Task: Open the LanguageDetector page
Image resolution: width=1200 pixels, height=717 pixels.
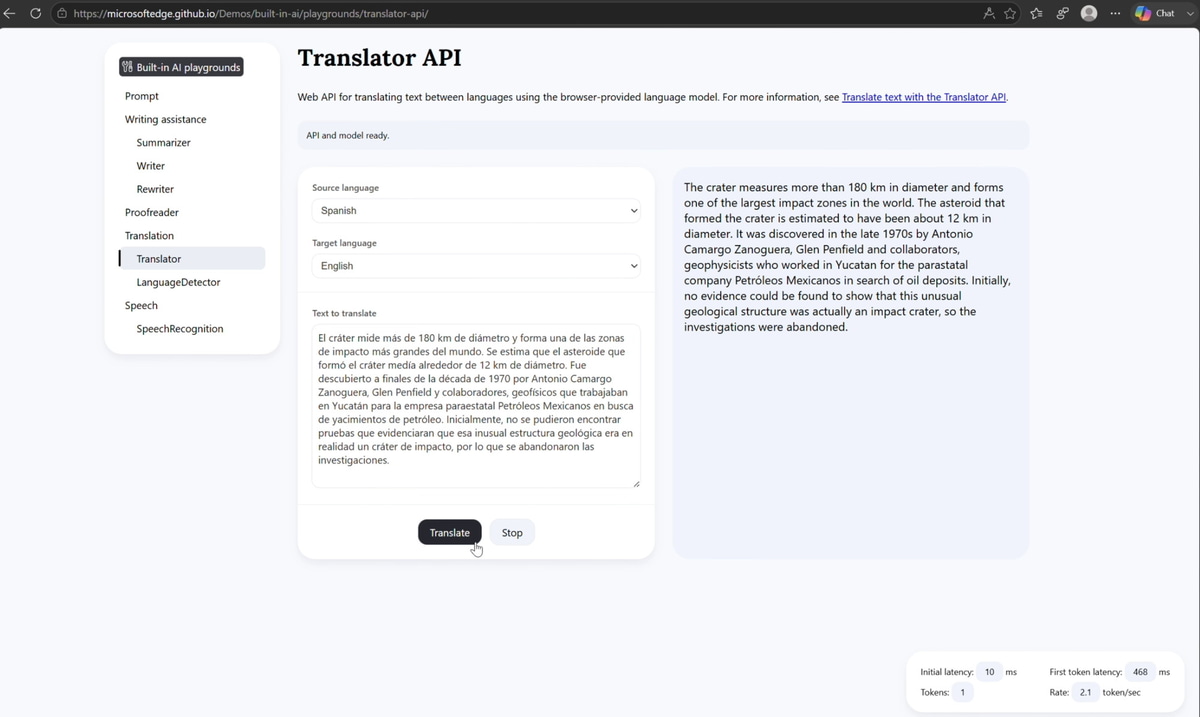Action: point(178,282)
